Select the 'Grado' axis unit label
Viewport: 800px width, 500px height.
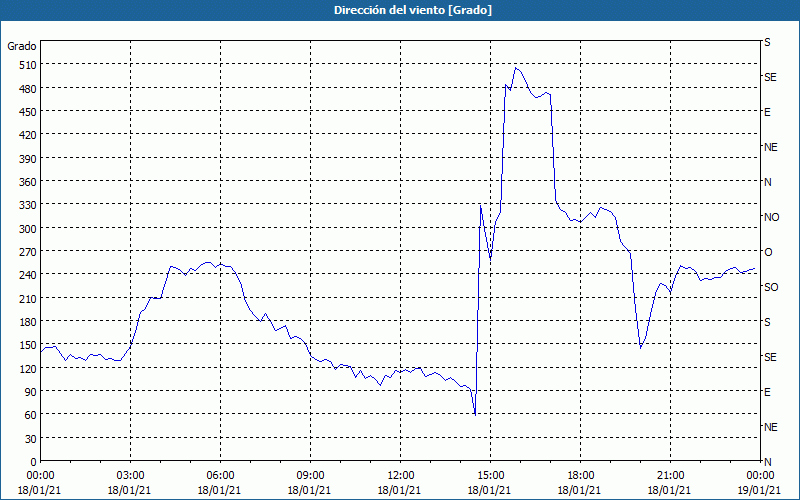pyautogui.click(x=22, y=46)
